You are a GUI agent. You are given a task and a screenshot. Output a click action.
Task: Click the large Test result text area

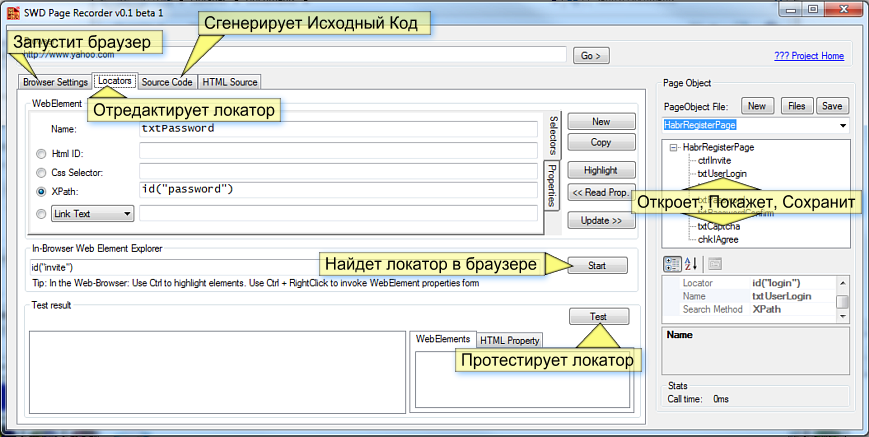[218, 372]
